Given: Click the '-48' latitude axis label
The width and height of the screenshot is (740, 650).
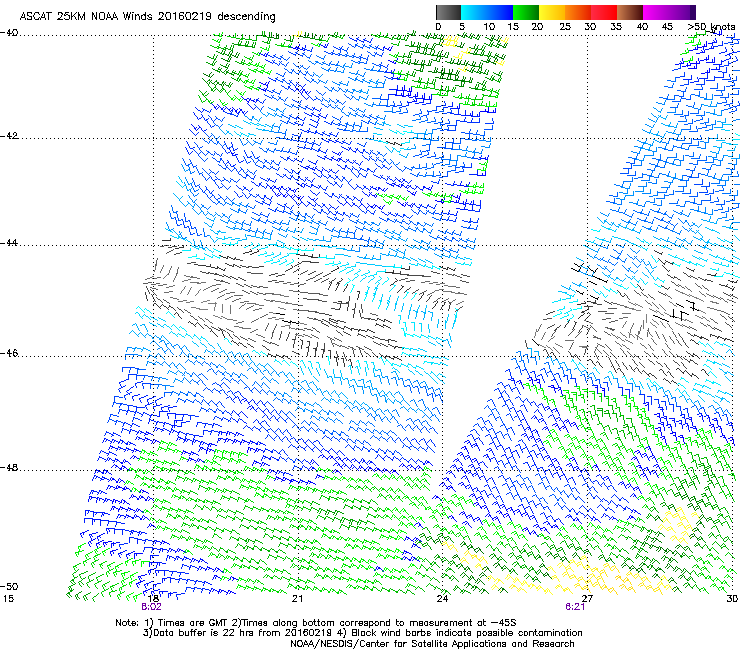Looking at the screenshot, I should (9, 468).
